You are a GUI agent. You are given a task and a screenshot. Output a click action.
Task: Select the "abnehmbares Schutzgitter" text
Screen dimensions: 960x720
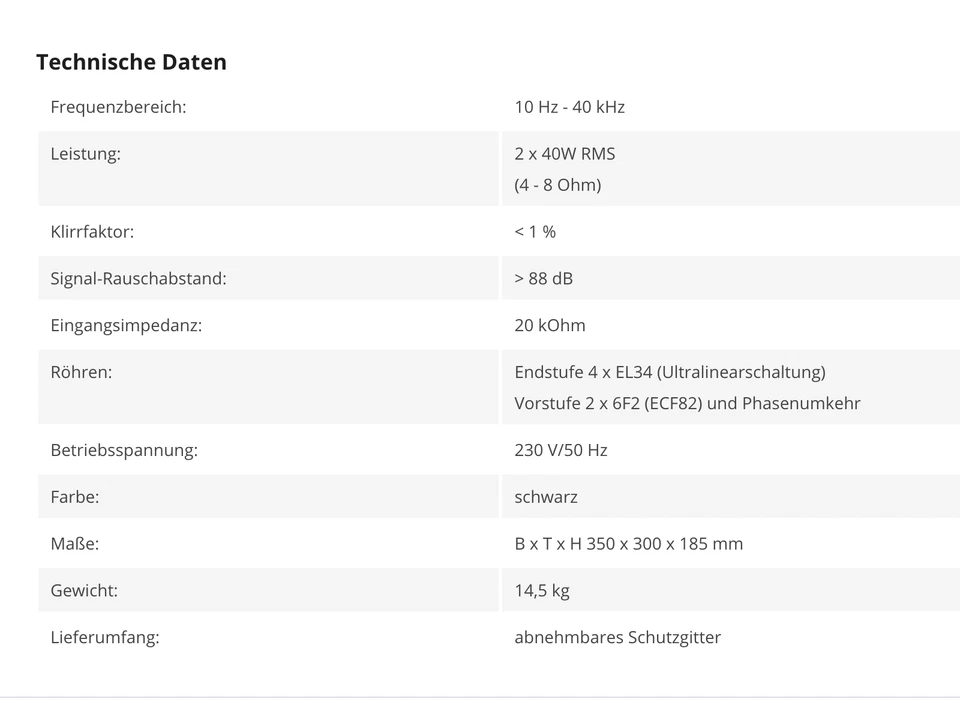[x=617, y=638]
